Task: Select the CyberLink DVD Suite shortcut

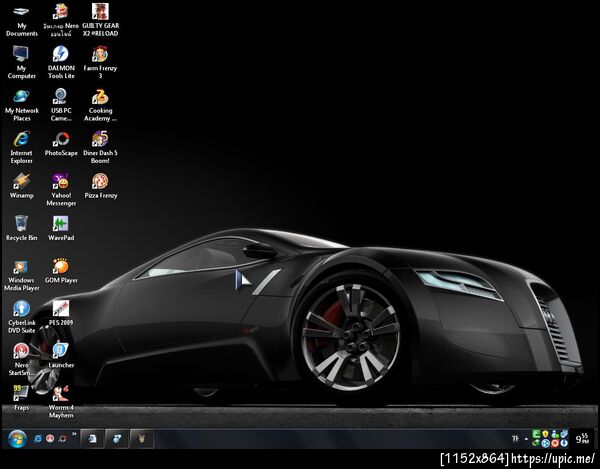Action: (x=21, y=317)
